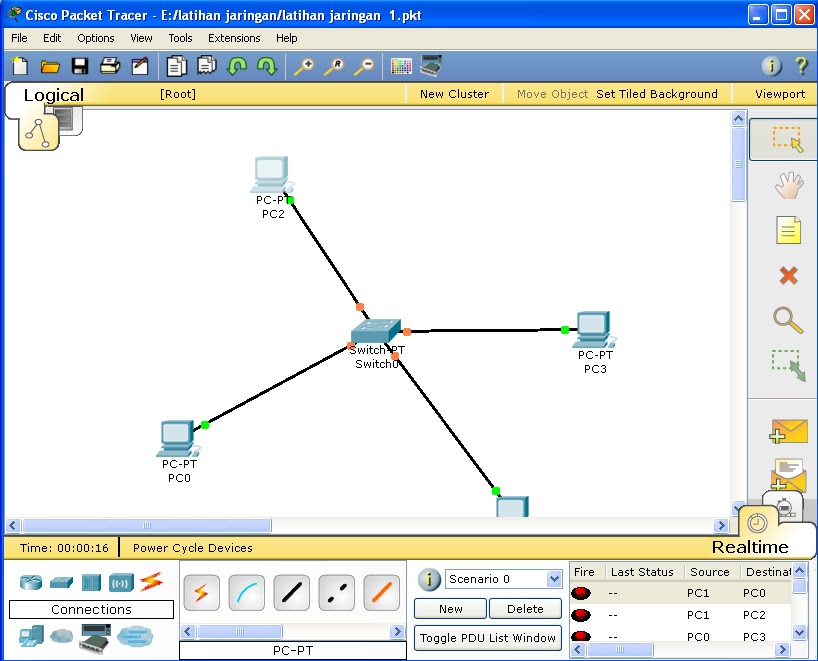Select the Place Note tool
Viewport: 818px width, 661px height.
[788, 230]
